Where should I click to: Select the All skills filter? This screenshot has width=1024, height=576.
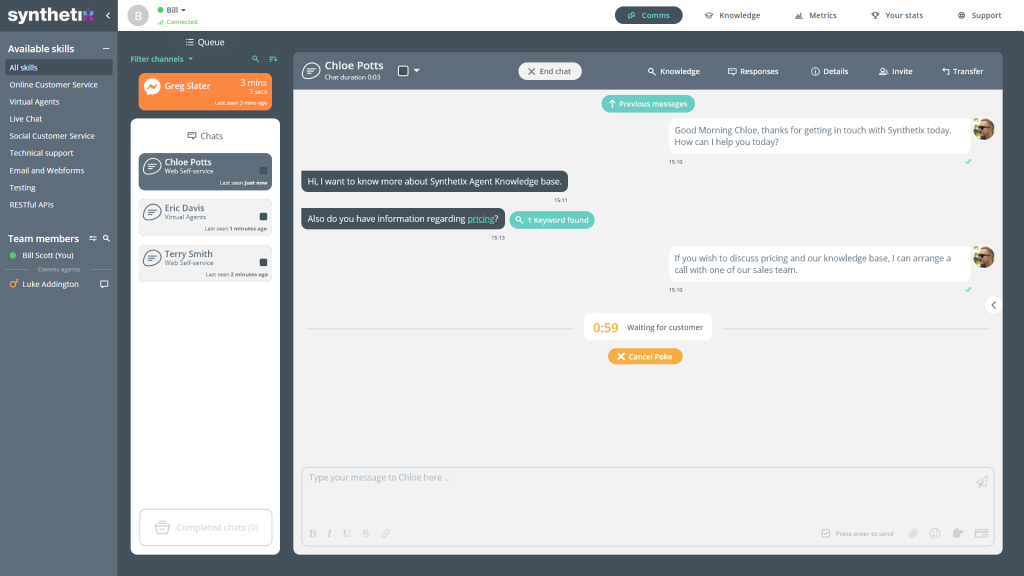[59, 67]
